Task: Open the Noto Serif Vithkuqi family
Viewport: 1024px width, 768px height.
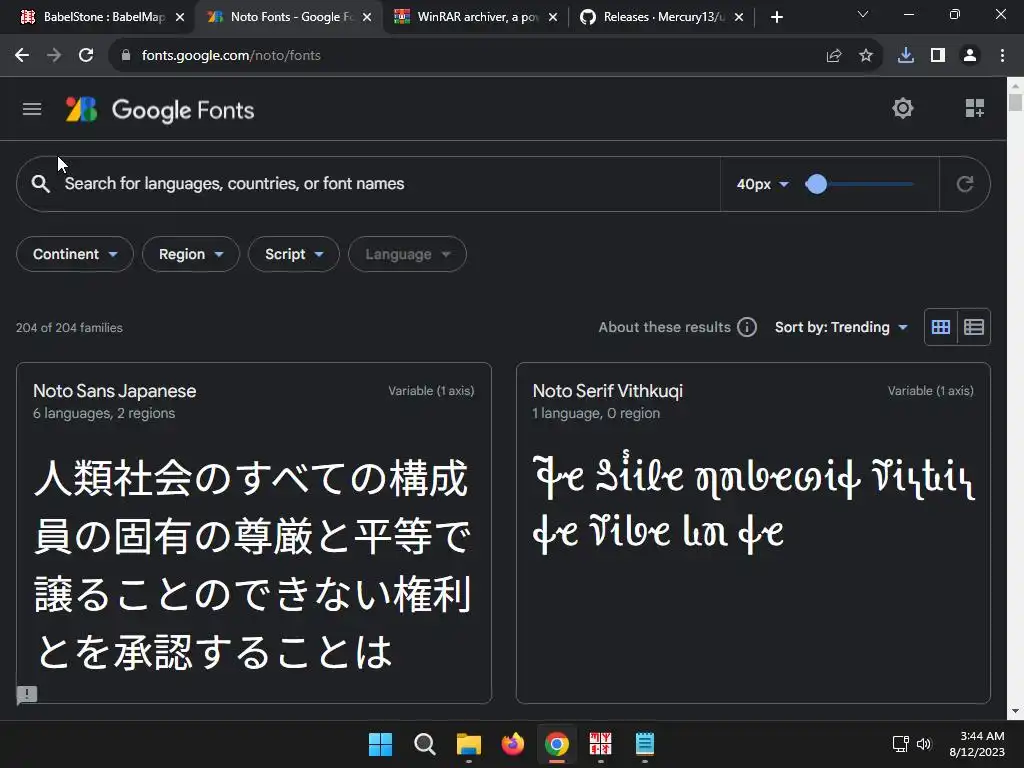Action: [607, 391]
